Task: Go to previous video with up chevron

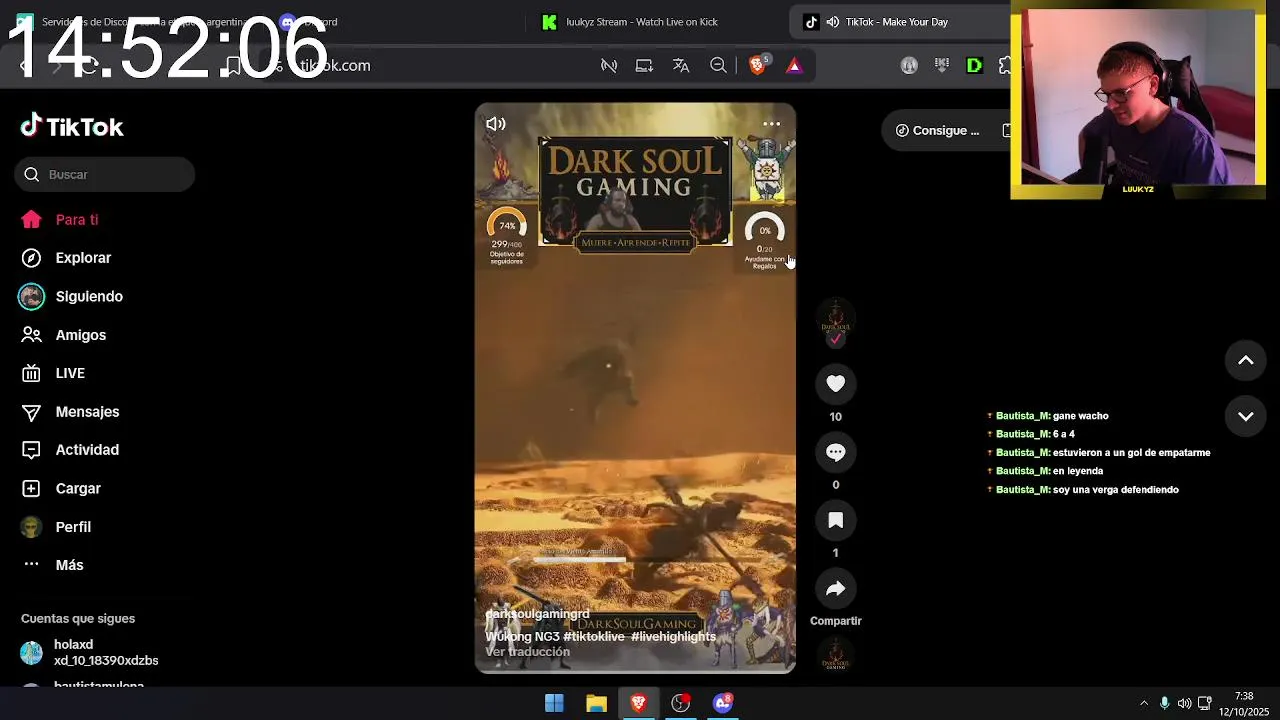Action: click(1246, 360)
